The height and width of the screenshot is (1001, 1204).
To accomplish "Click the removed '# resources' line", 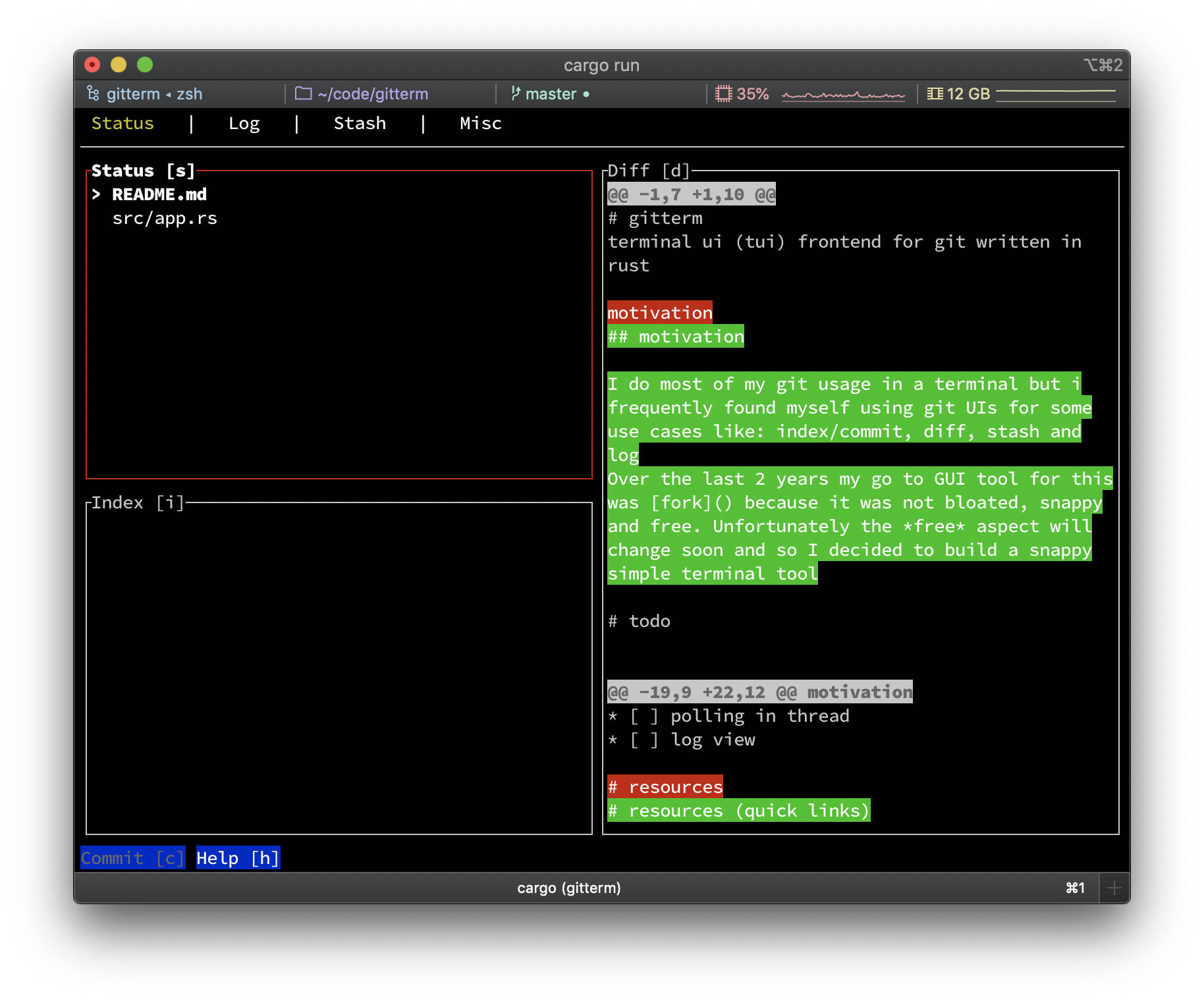I will pyautogui.click(x=665, y=786).
